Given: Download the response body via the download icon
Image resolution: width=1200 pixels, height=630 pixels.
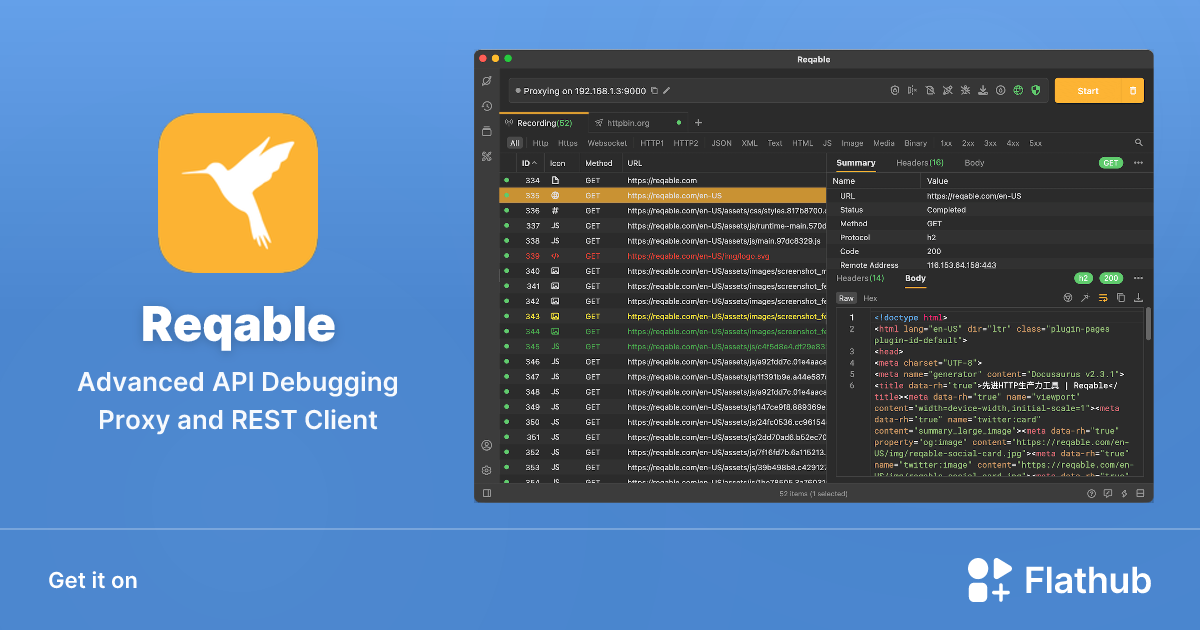Looking at the screenshot, I should click(x=1138, y=297).
